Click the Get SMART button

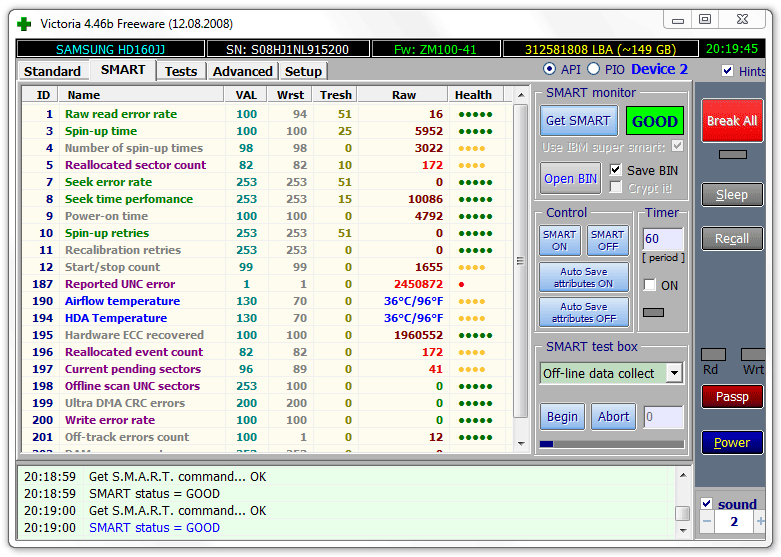[577, 121]
